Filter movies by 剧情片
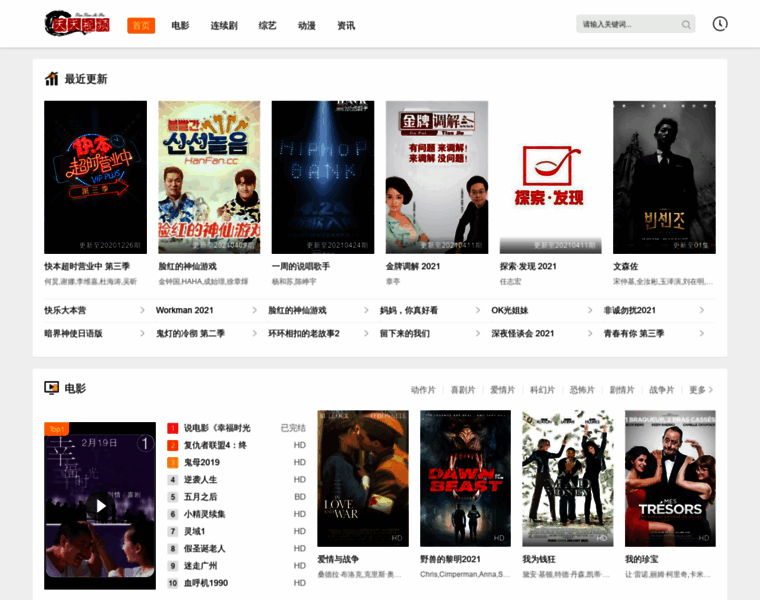 pyautogui.click(x=622, y=390)
